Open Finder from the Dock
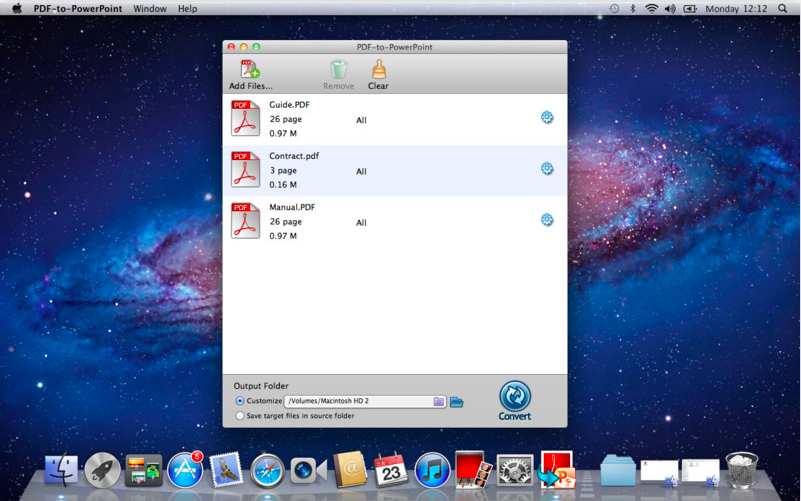 61,469
